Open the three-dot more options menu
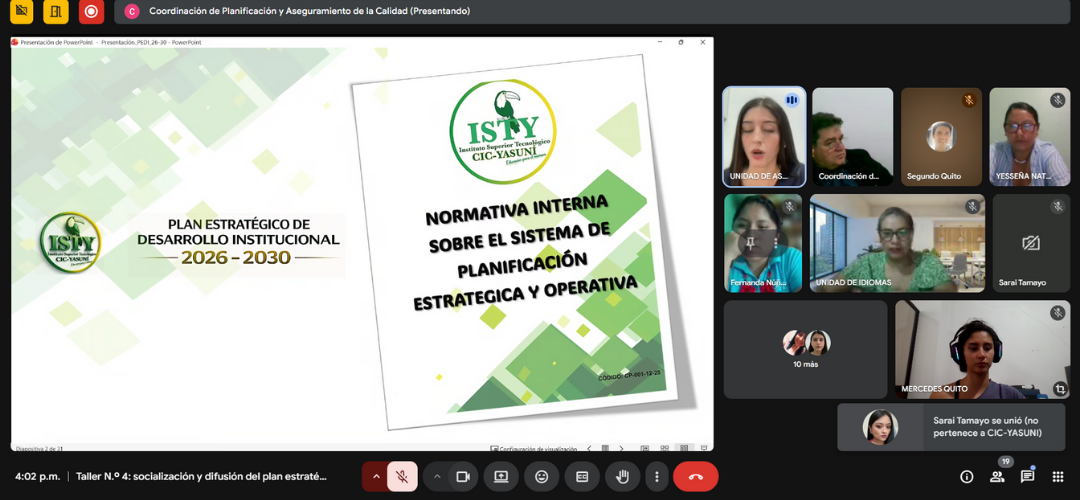Screen dimensions: 1080x500 [656, 477]
